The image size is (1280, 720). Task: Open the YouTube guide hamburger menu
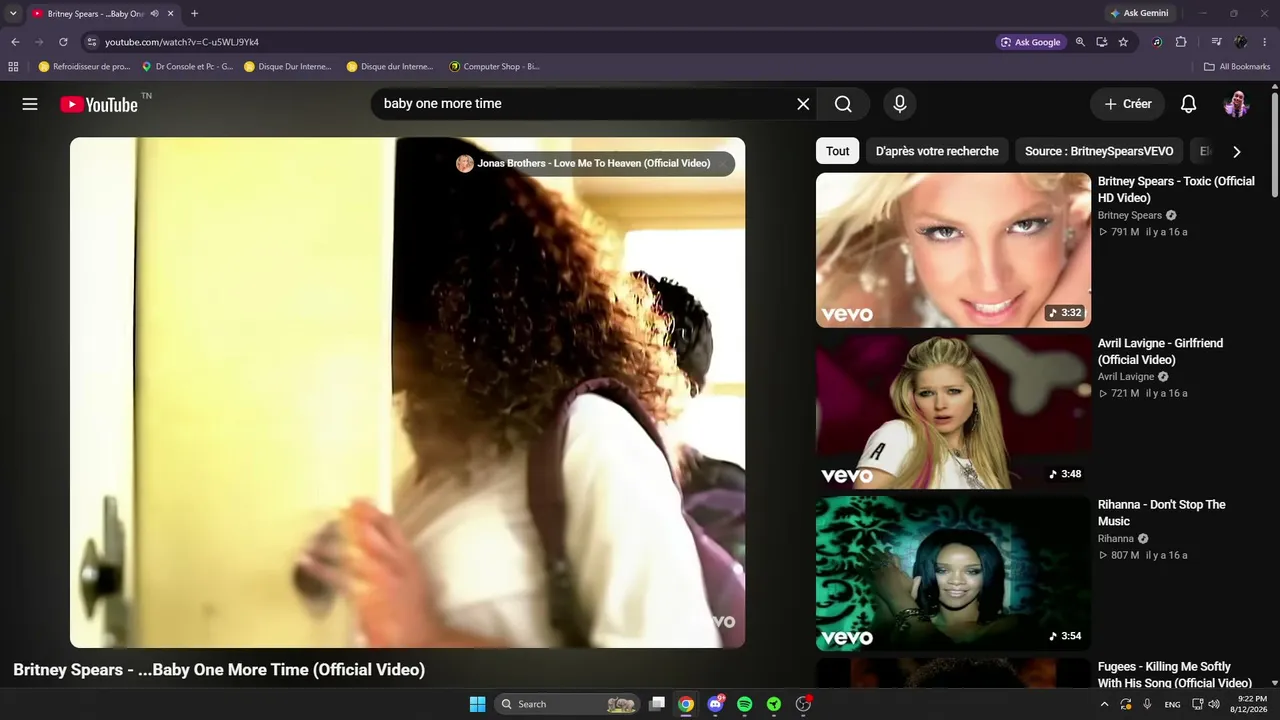coord(30,104)
